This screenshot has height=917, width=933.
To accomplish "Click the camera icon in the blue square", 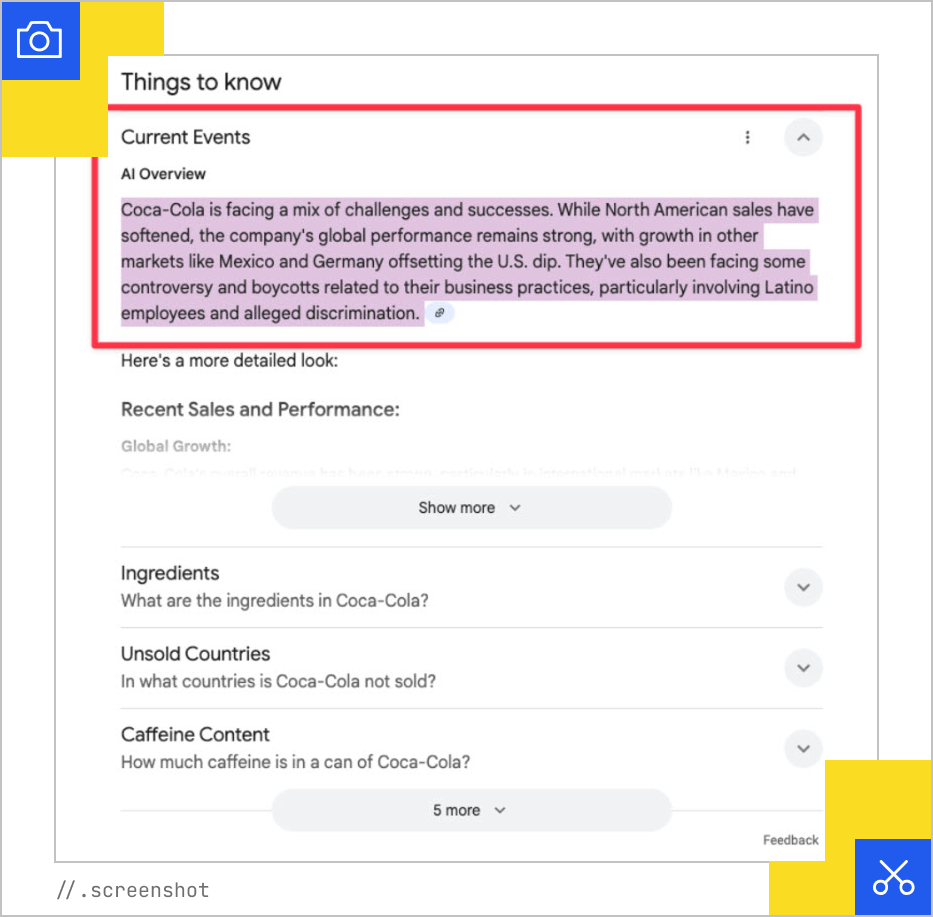I will (39, 40).
